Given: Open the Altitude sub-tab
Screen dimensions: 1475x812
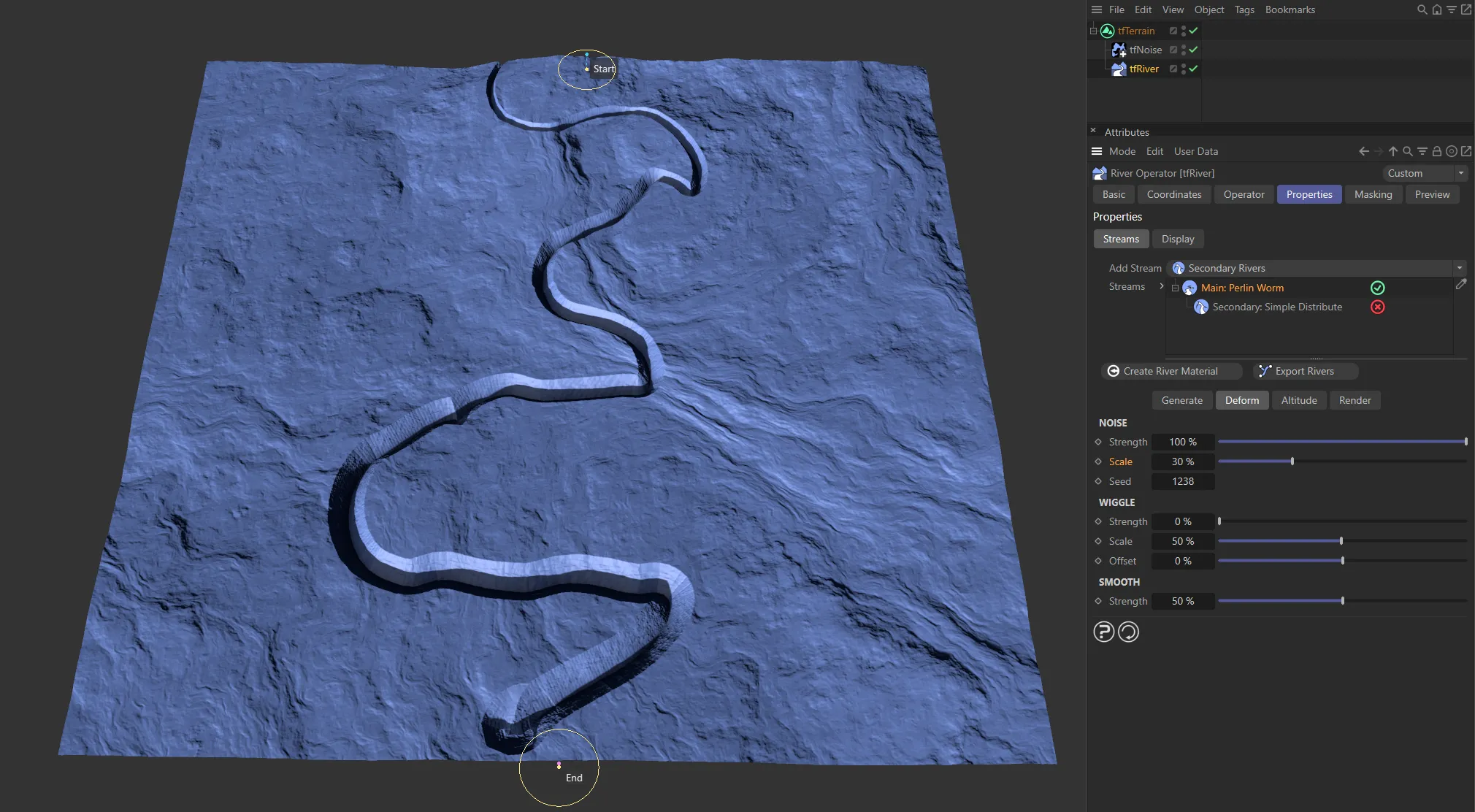Looking at the screenshot, I should [x=1298, y=400].
